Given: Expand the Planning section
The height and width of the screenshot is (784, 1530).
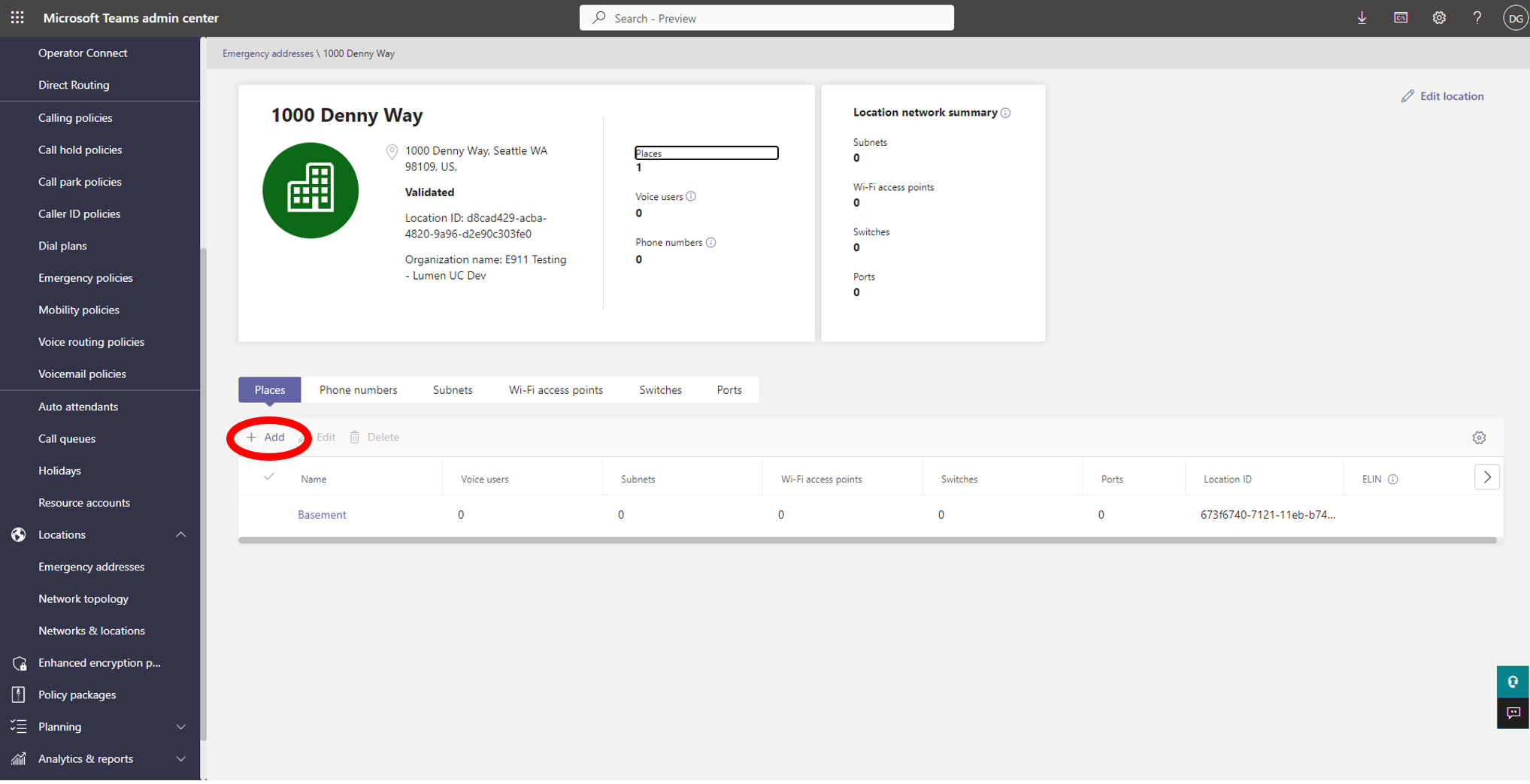Looking at the screenshot, I should coord(180,727).
